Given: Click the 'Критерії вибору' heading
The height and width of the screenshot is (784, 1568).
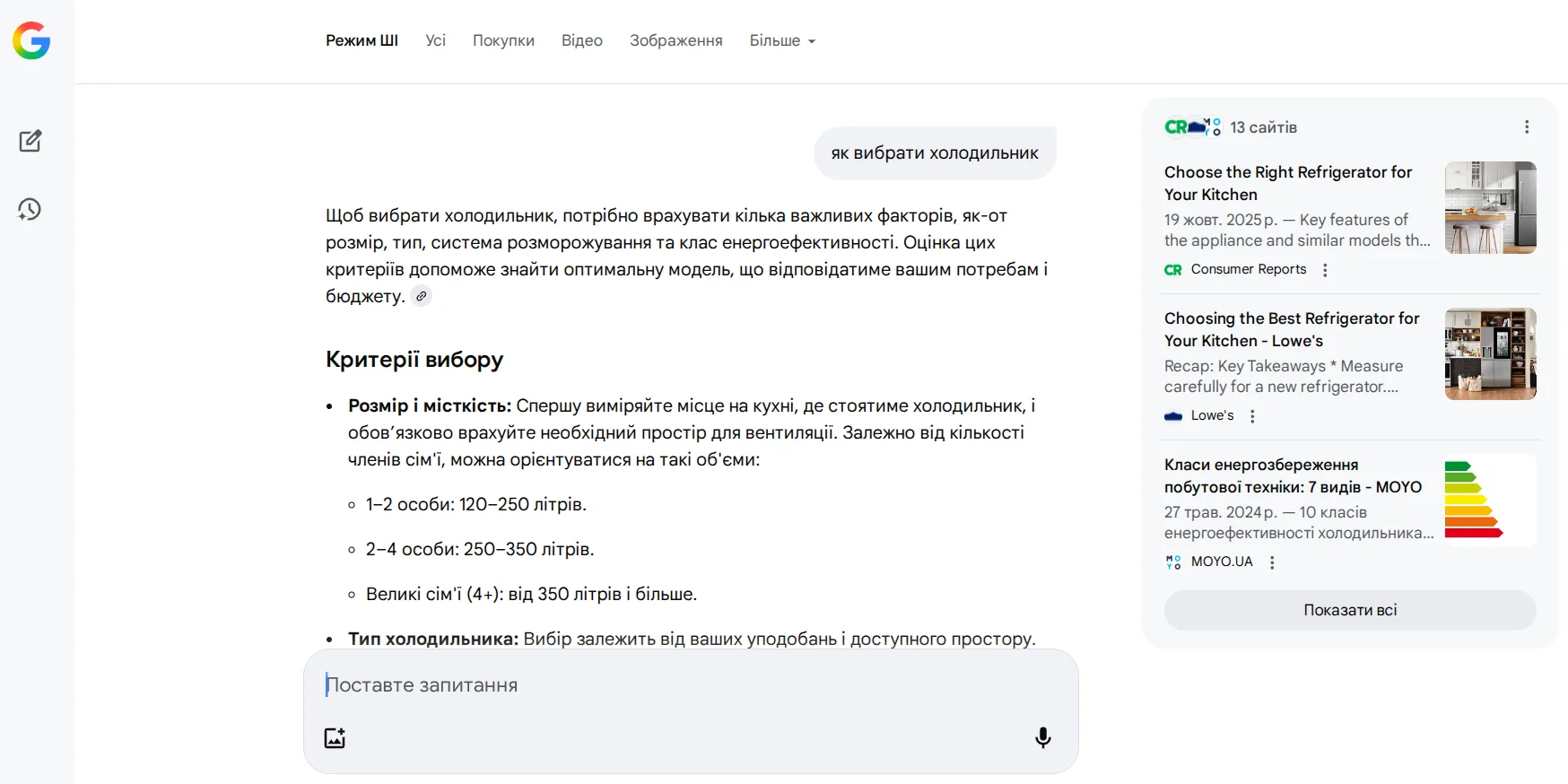Looking at the screenshot, I should coord(414,360).
